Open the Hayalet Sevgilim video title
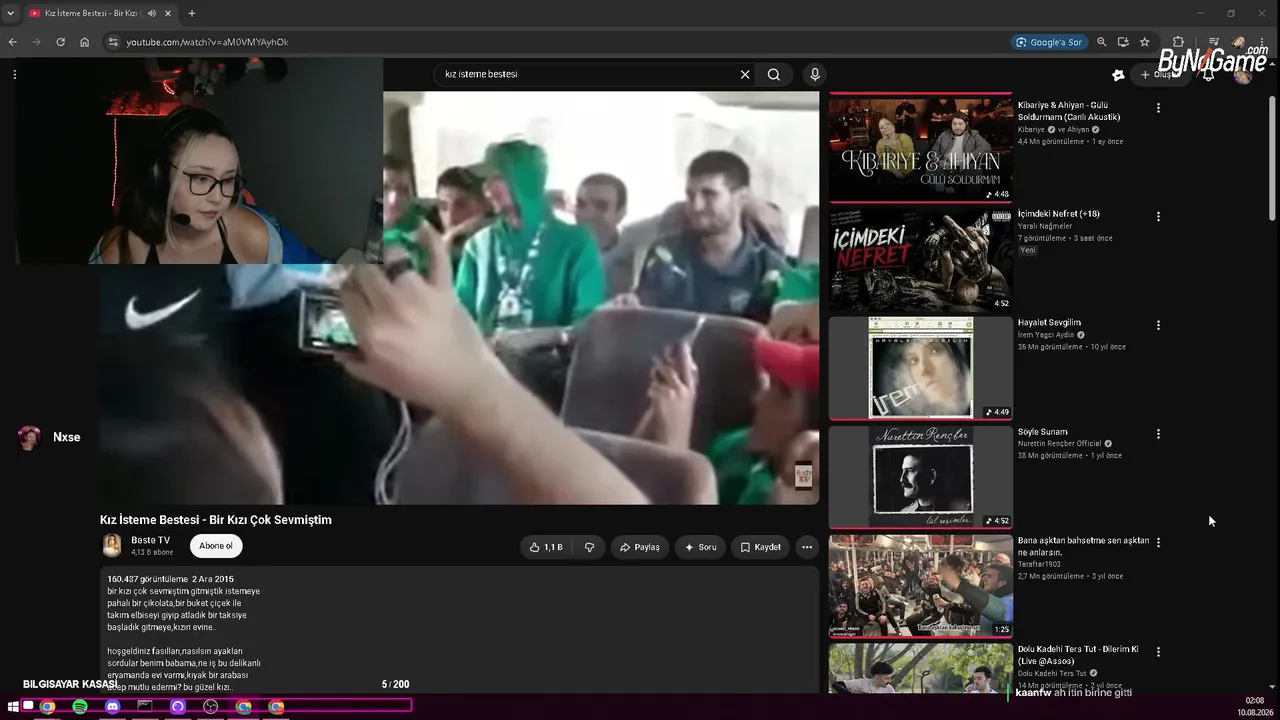This screenshot has height=720, width=1280. click(1049, 323)
